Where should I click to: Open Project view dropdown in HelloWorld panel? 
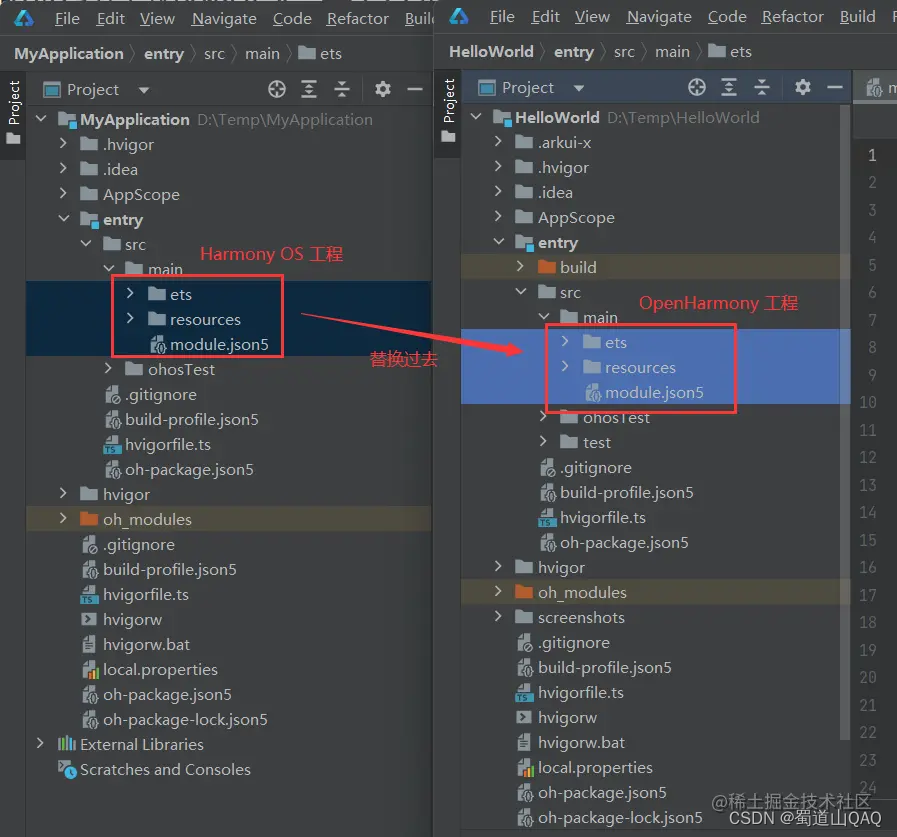click(579, 88)
